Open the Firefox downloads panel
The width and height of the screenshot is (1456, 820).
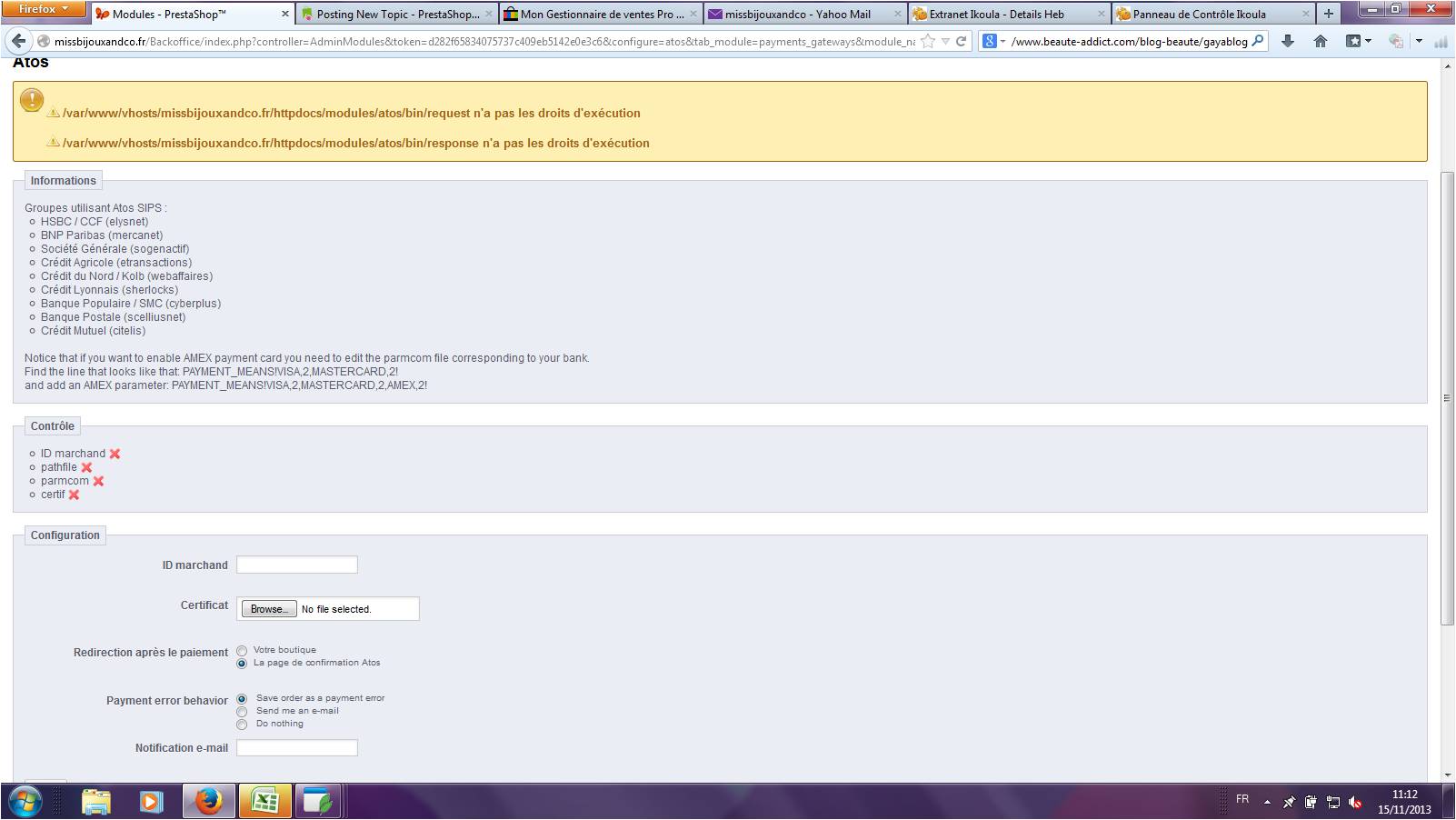1288,41
